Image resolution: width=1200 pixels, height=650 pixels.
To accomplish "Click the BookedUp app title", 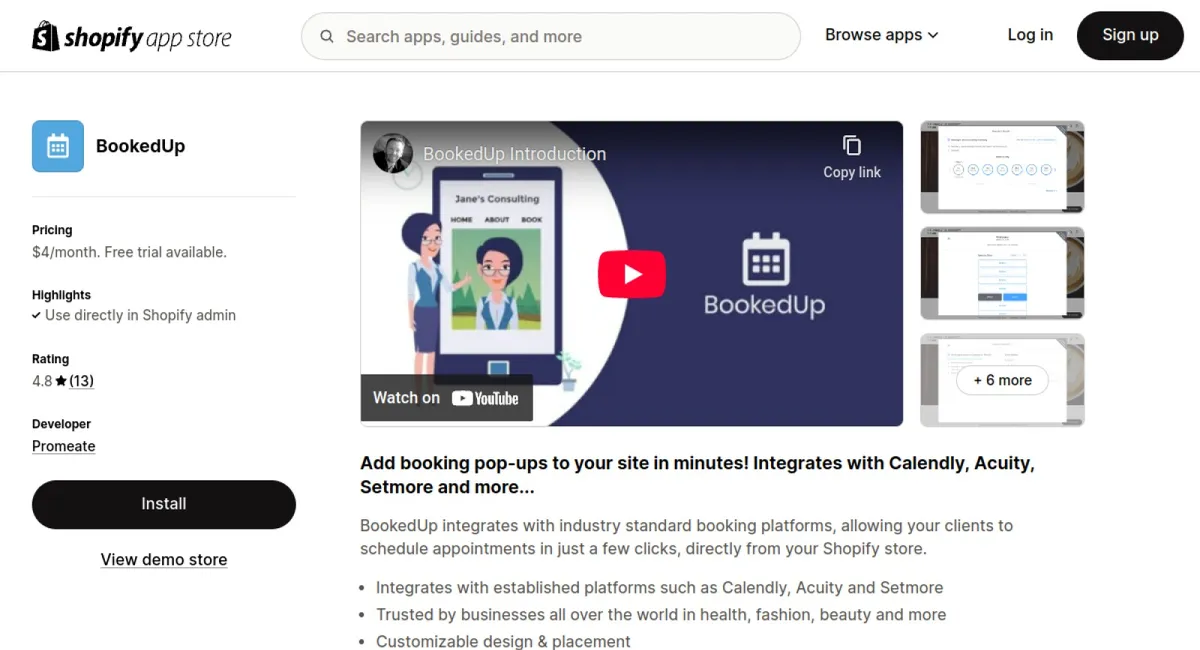I will click(x=140, y=146).
